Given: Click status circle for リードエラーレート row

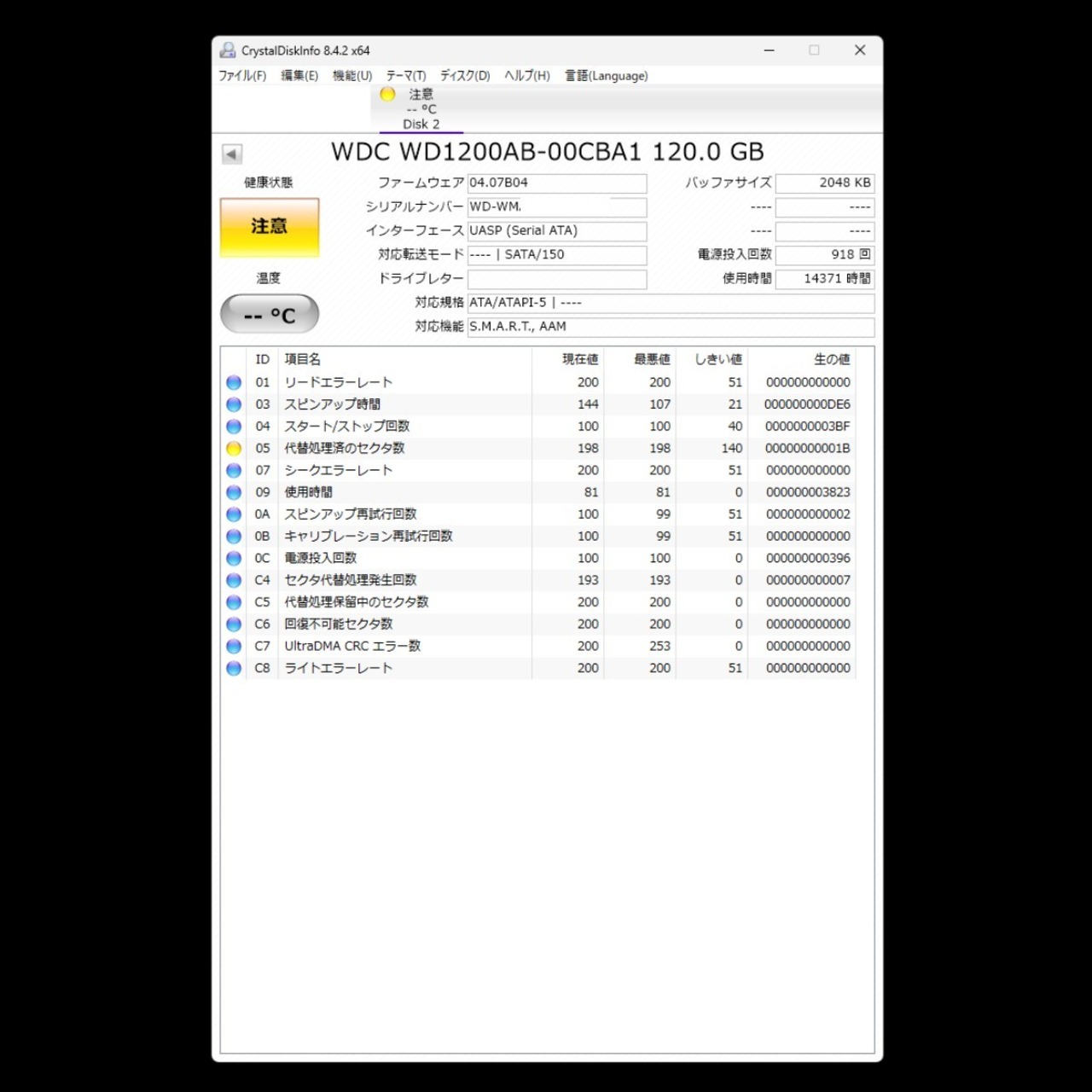Looking at the screenshot, I should [234, 383].
